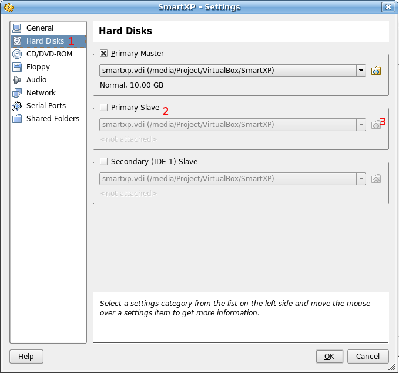Click the VirtualBox gear icon in title bar
This screenshot has height=373, width=399.
[9, 7]
